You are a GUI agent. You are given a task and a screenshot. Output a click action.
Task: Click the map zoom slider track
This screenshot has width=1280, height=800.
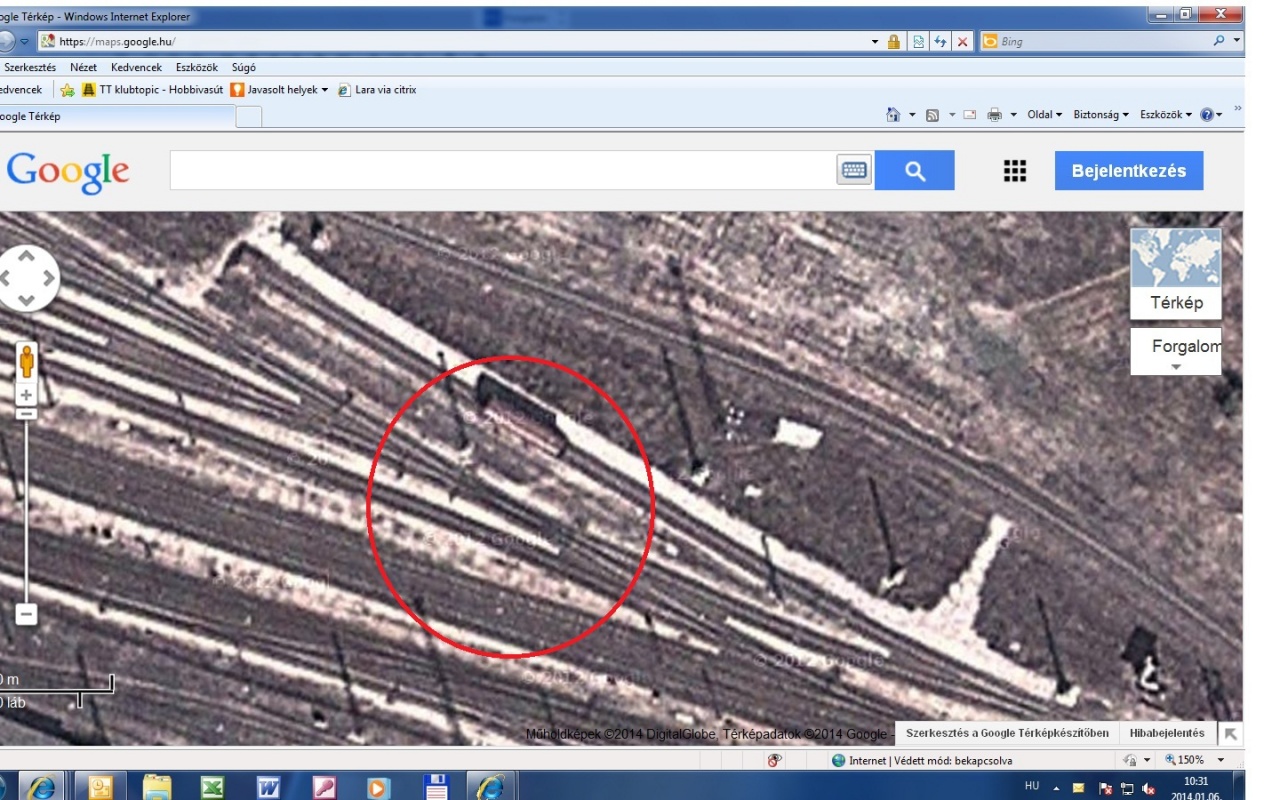click(x=27, y=510)
